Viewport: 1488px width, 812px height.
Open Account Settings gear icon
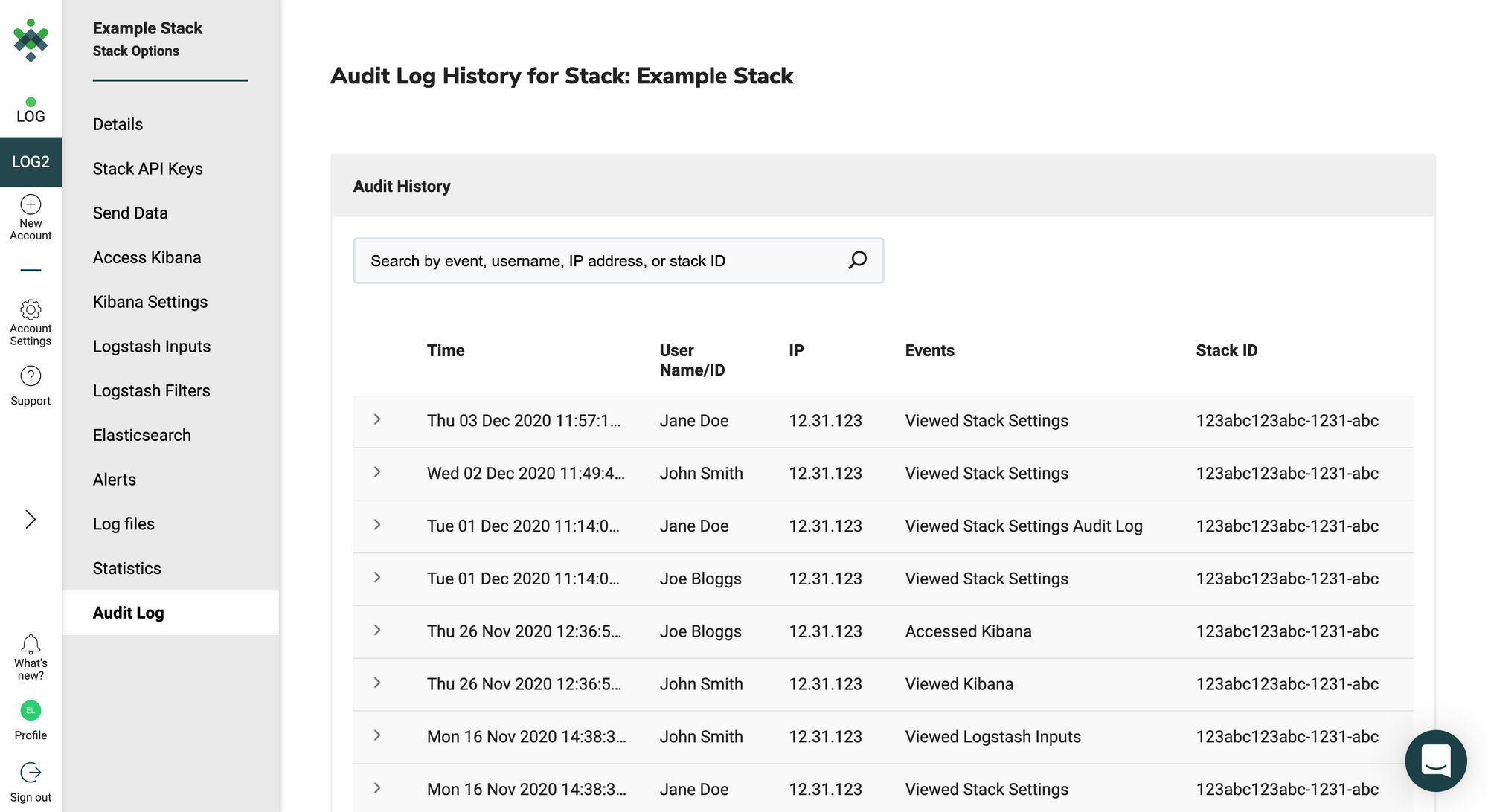[31, 309]
